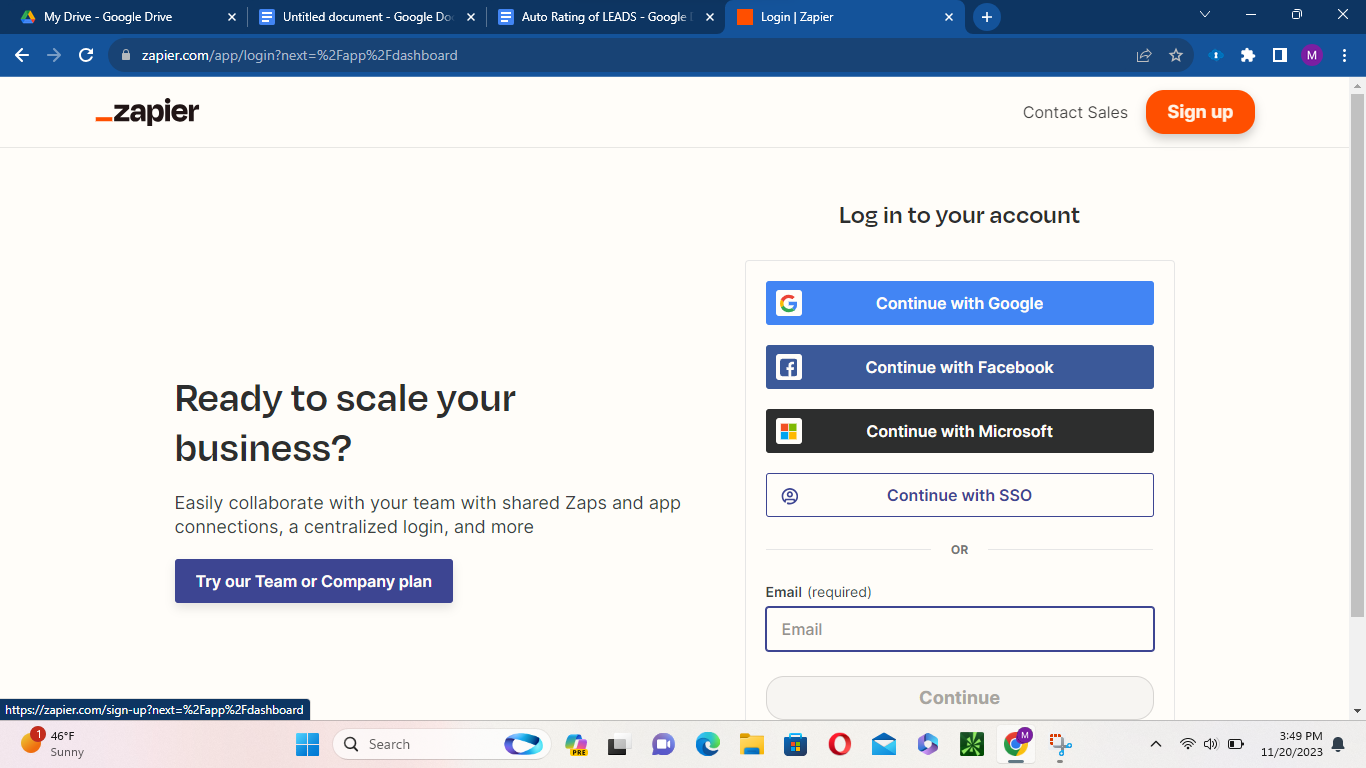Open the Contact Sales link
The height and width of the screenshot is (768, 1366).
click(1075, 112)
